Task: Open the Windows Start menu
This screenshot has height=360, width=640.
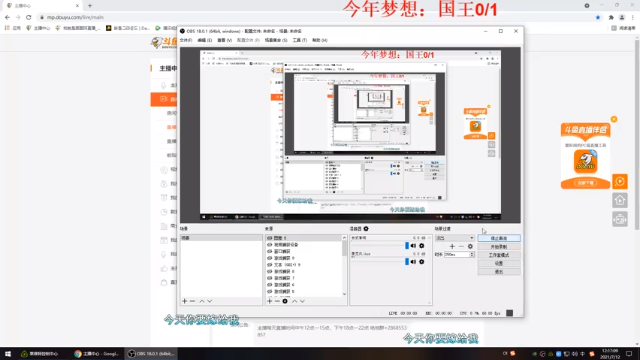Action: (7, 354)
